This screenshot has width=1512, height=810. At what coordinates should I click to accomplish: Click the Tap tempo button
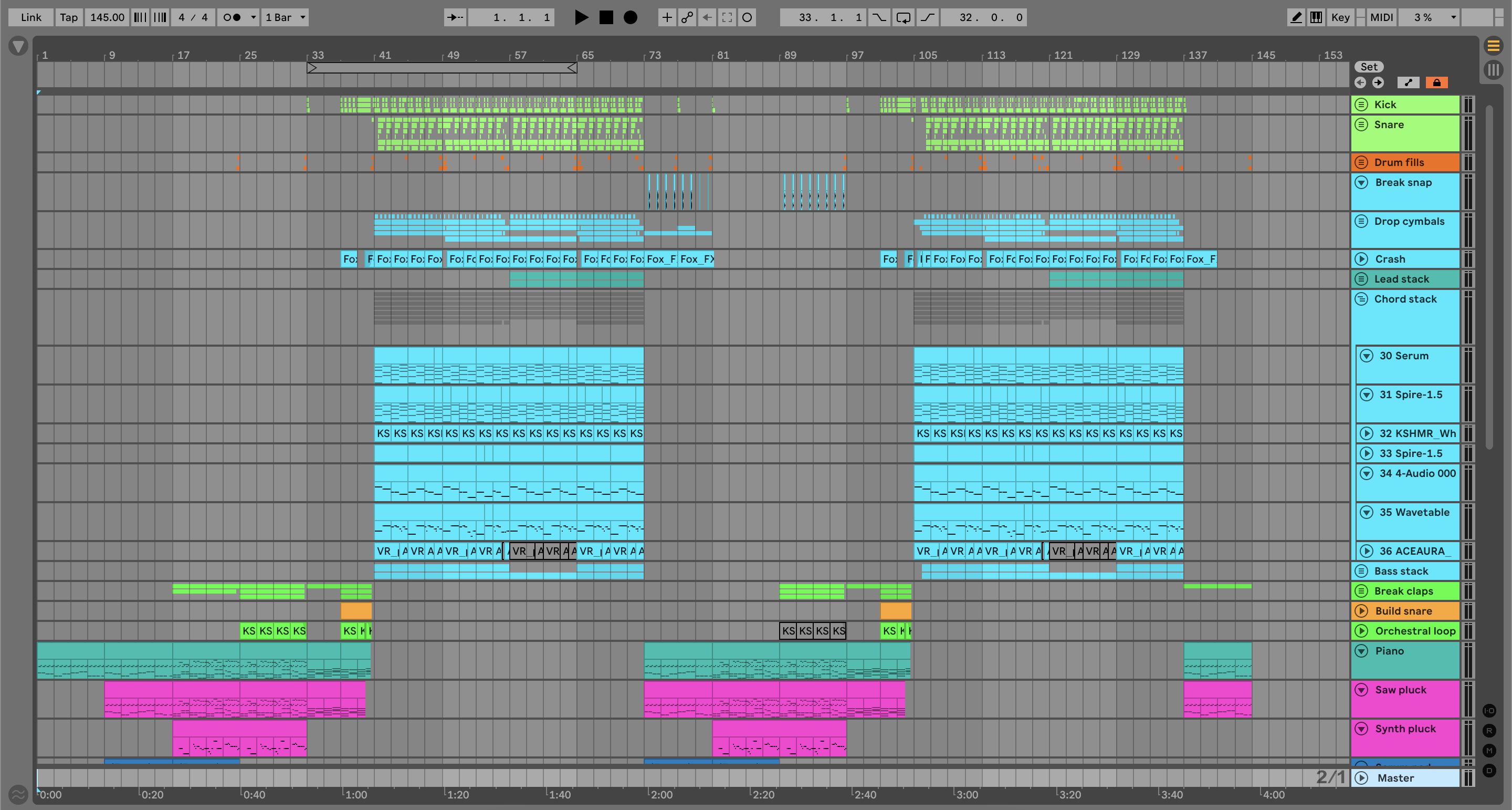[68, 17]
